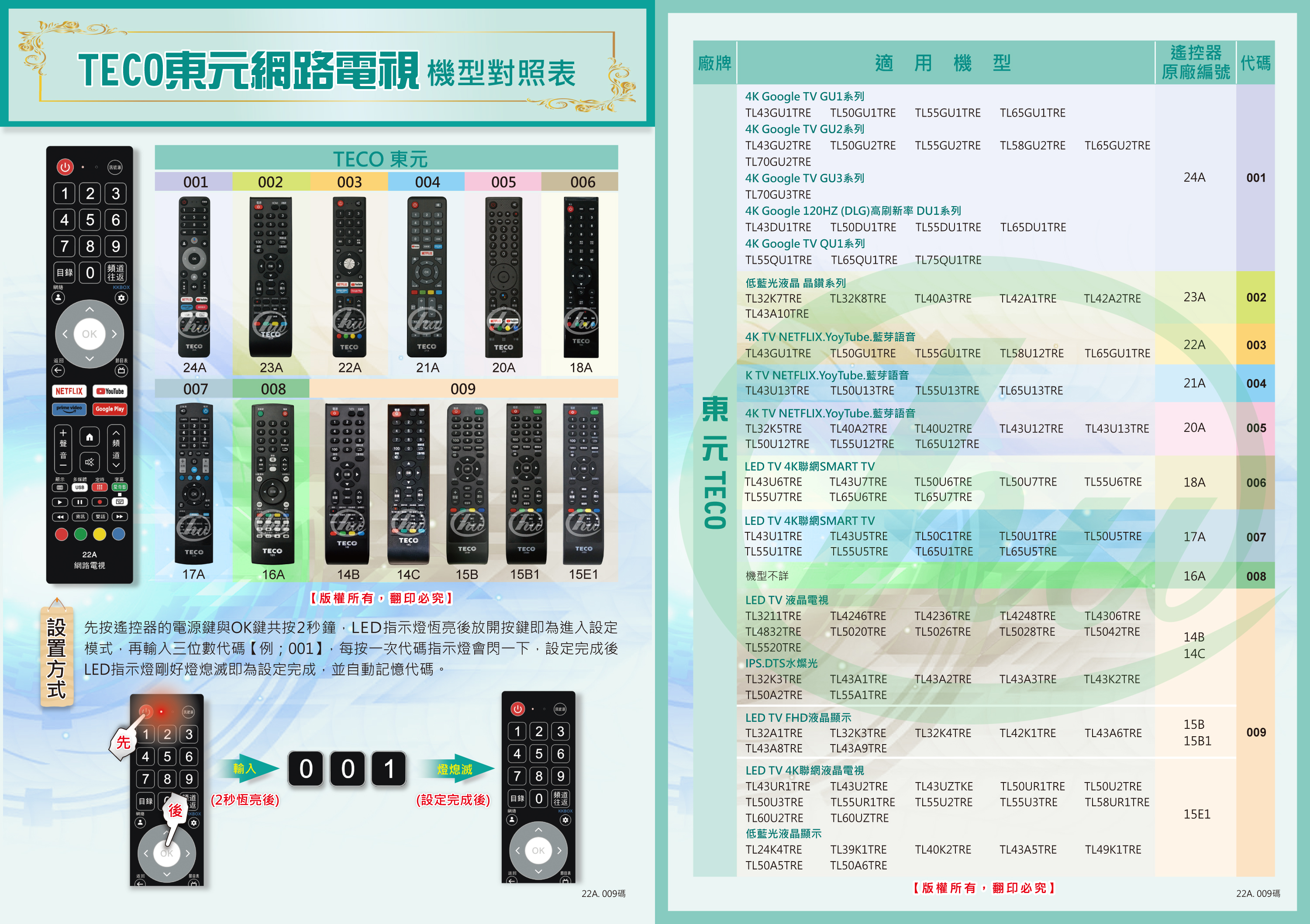Click digit 5 on the large remote keypad

90,220
